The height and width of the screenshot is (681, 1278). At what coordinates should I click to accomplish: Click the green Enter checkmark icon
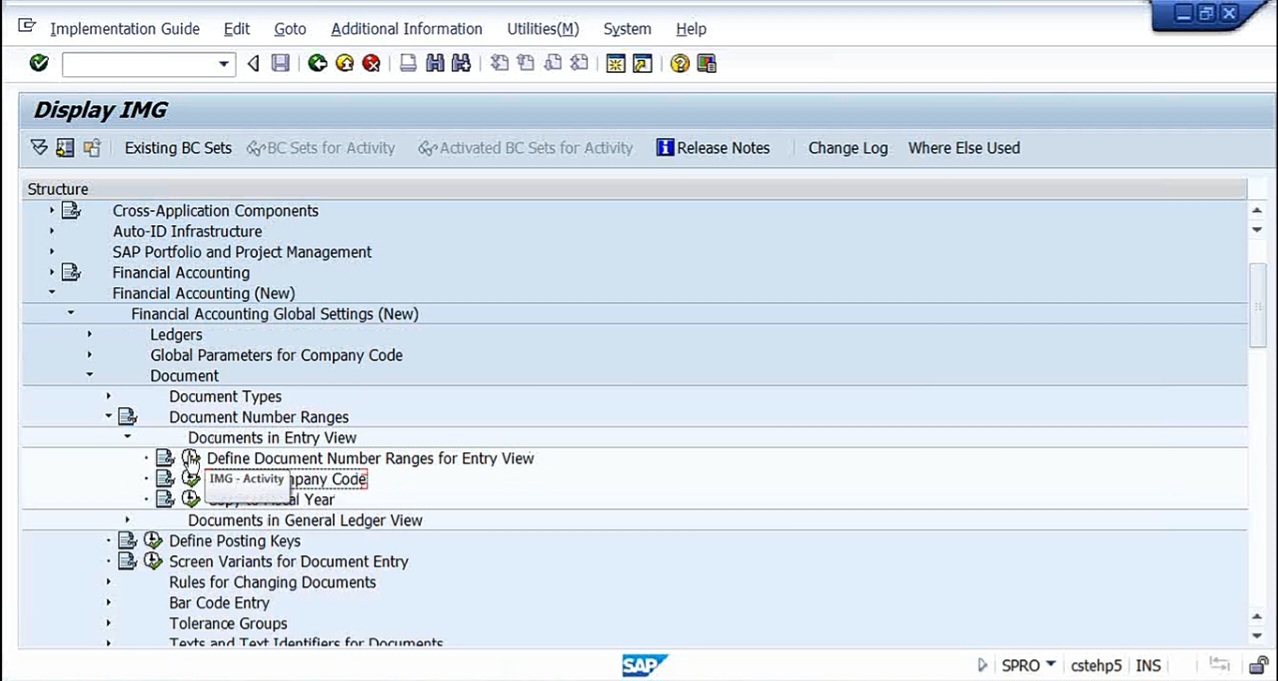(39, 64)
